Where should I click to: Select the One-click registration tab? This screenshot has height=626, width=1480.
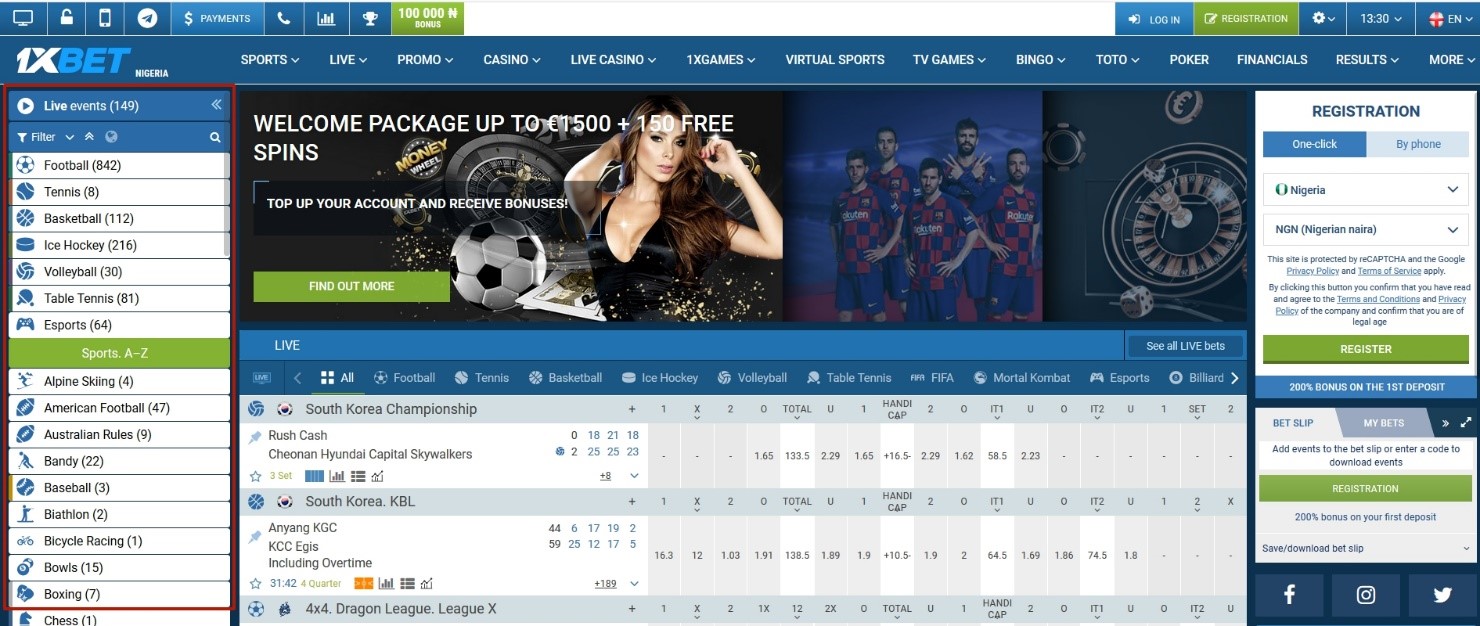(1314, 144)
